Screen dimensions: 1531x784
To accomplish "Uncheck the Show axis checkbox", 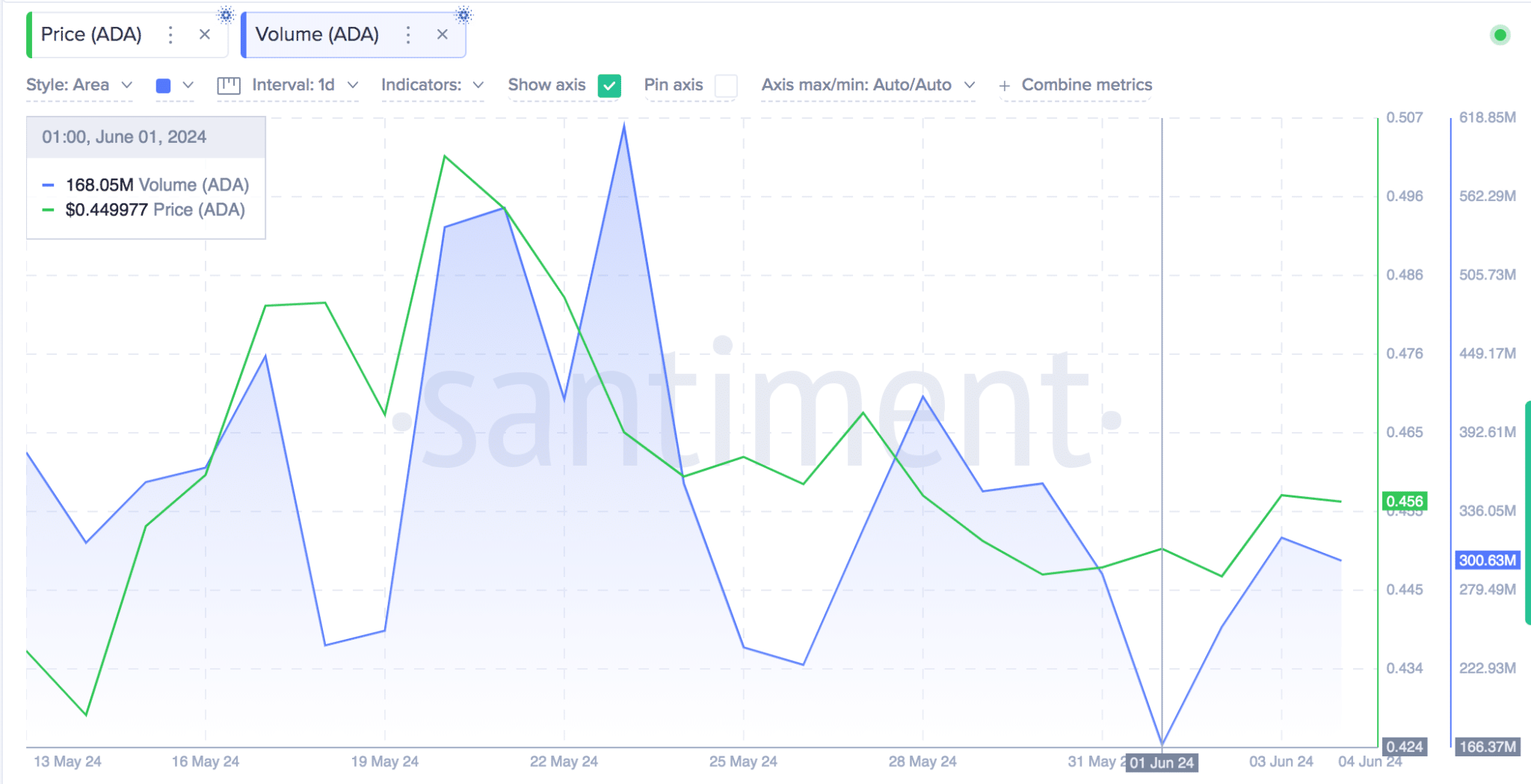I will coord(609,86).
